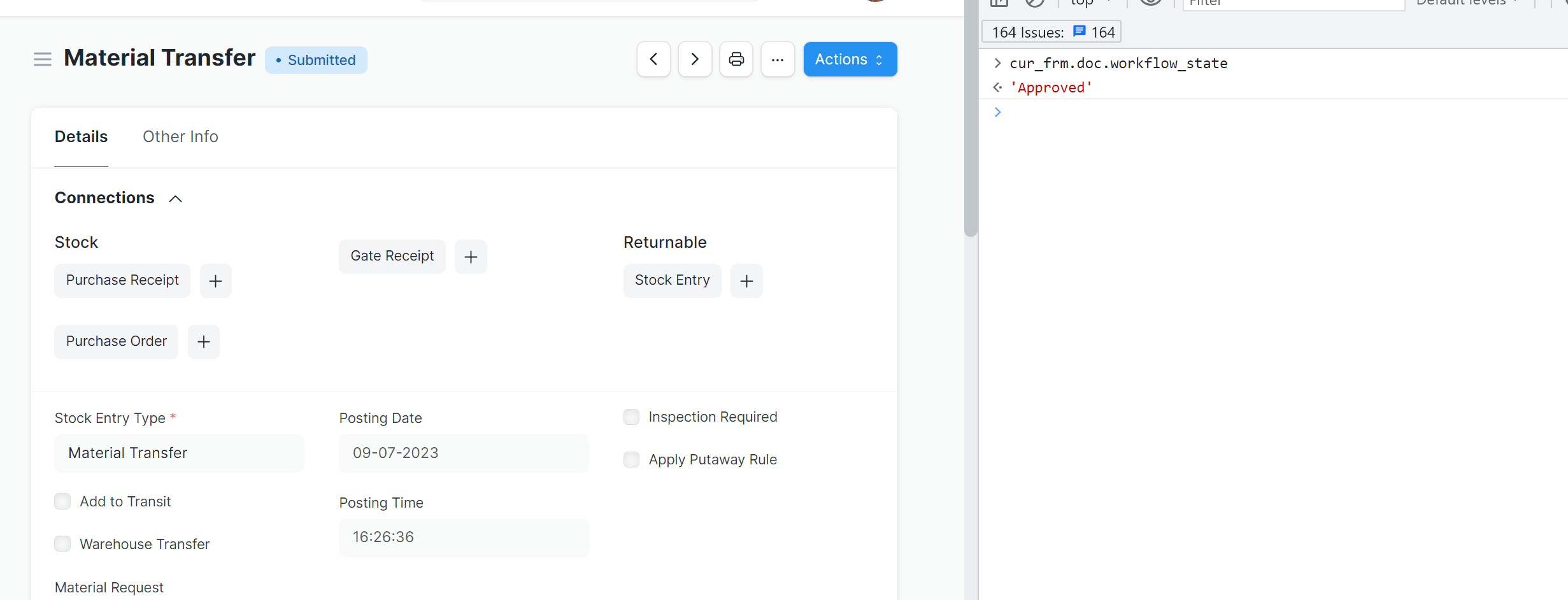
Task: Open the ellipsis menu next to print
Action: pos(778,59)
